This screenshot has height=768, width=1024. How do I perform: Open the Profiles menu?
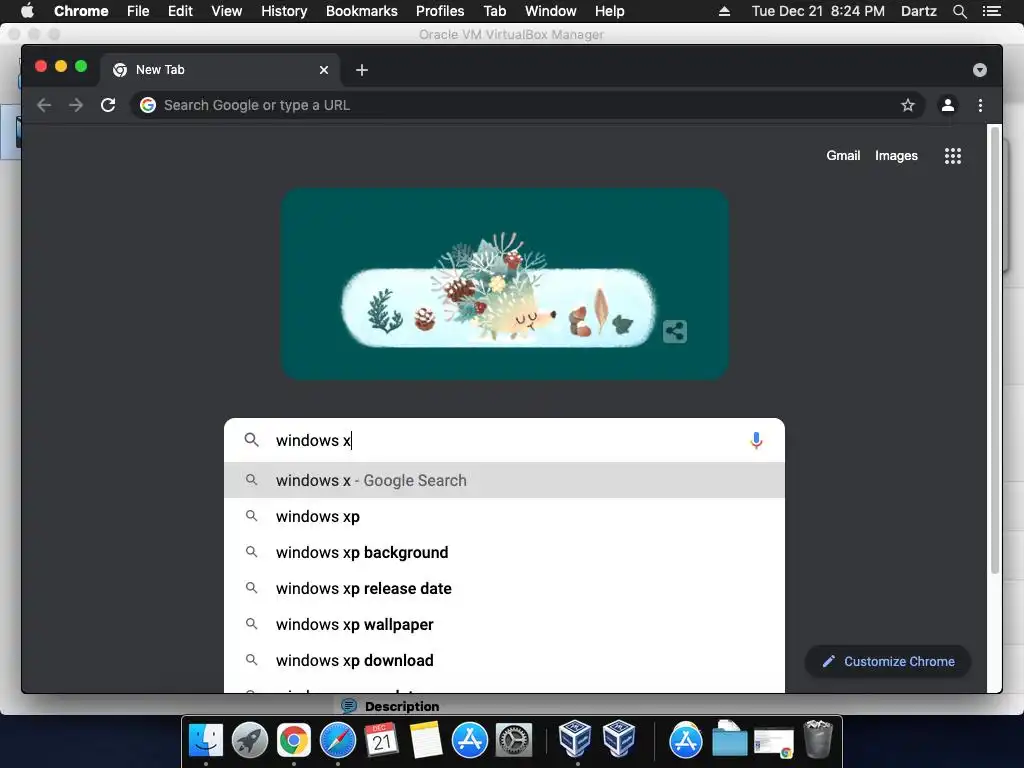tap(440, 11)
